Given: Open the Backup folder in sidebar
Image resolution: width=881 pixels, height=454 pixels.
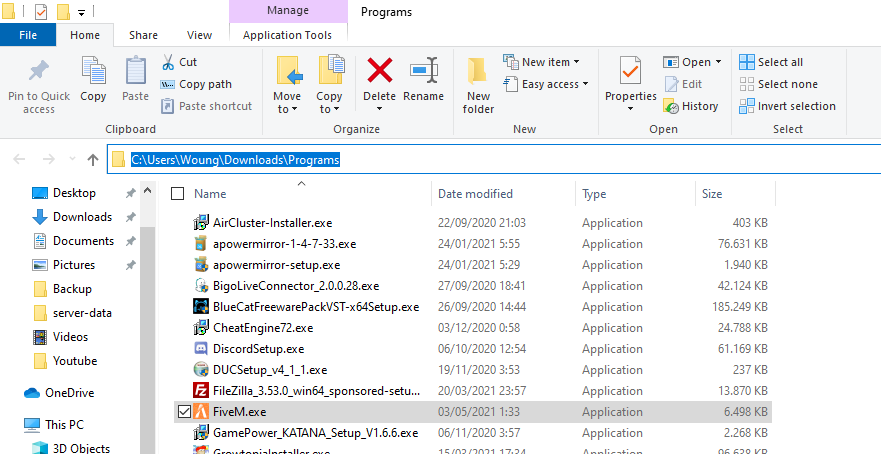Looking at the screenshot, I should pos(72,289).
